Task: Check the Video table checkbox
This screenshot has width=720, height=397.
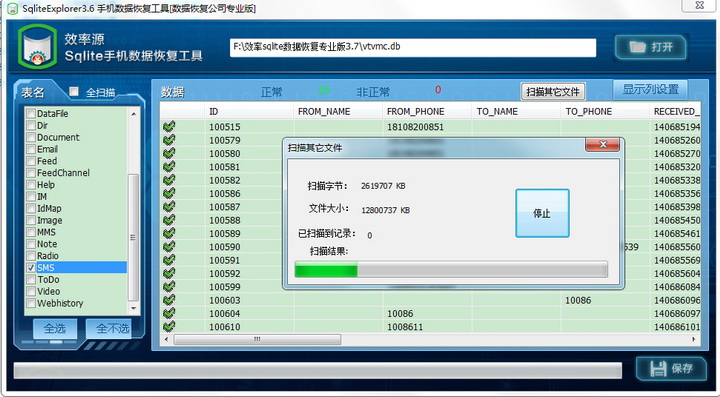Action: [31, 291]
